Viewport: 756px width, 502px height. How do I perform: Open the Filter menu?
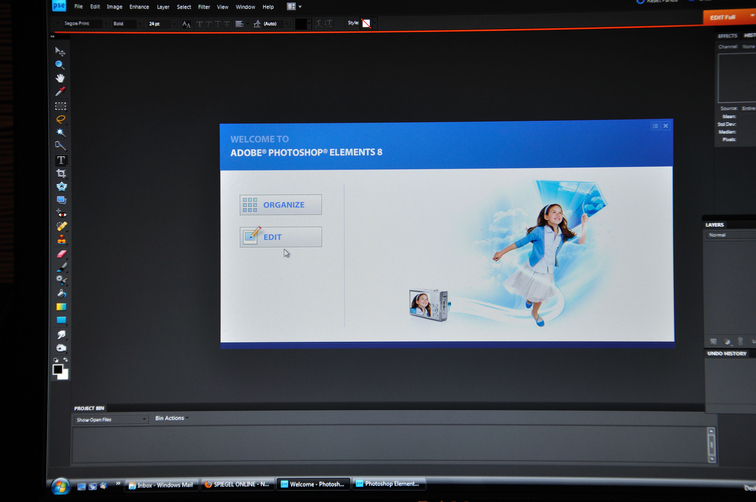click(204, 7)
